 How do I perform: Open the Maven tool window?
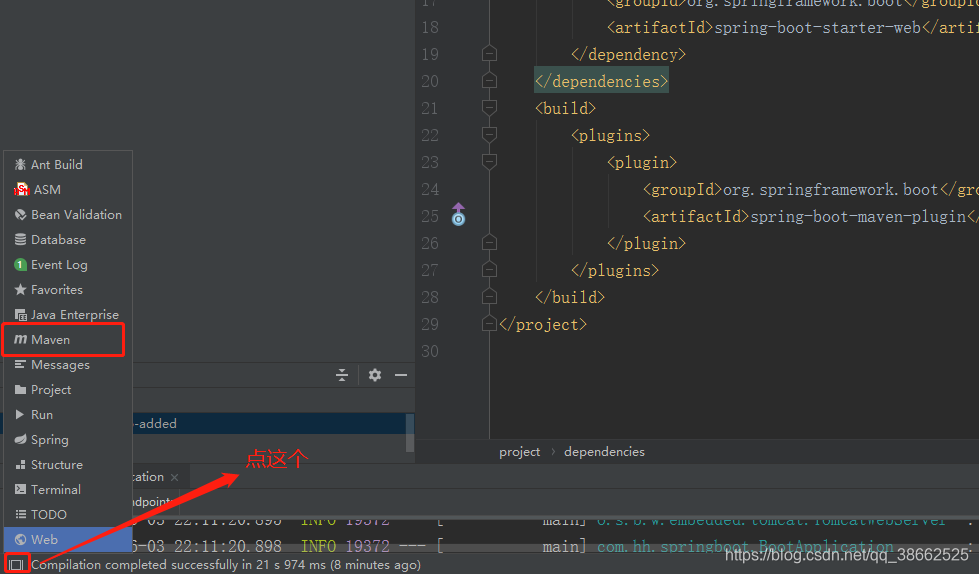[x=67, y=339]
